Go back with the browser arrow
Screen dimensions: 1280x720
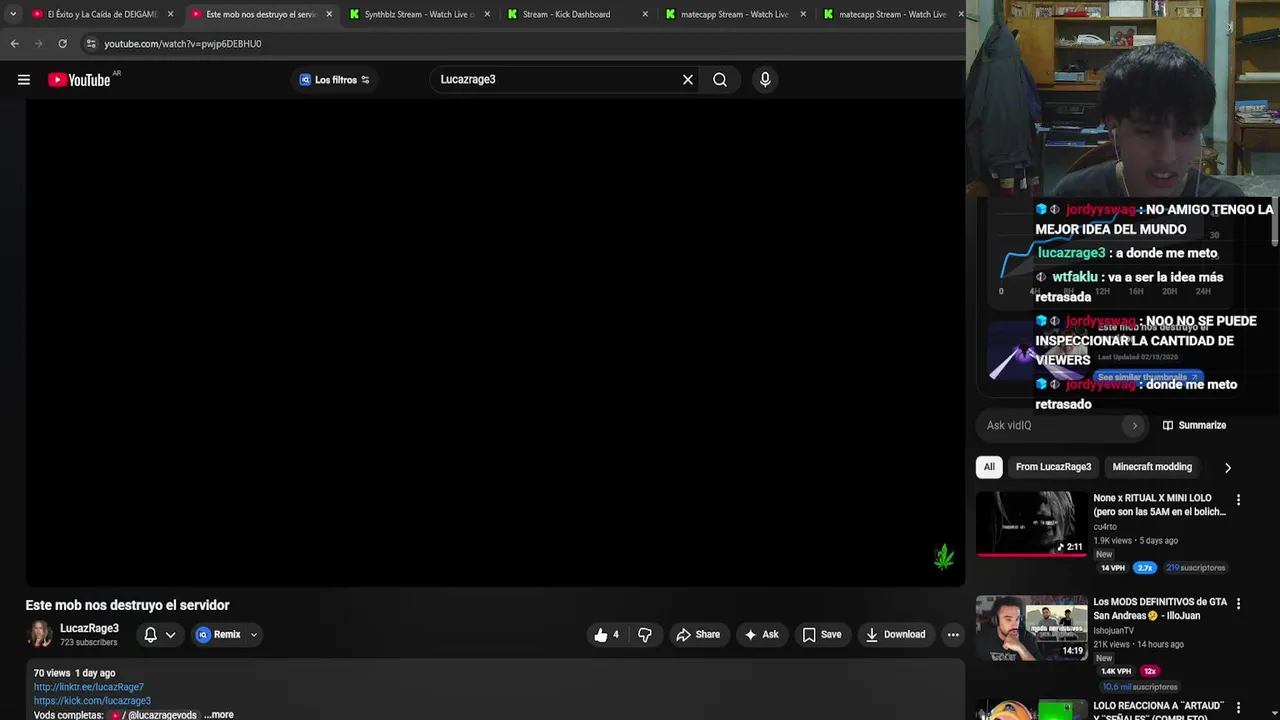click(14, 44)
